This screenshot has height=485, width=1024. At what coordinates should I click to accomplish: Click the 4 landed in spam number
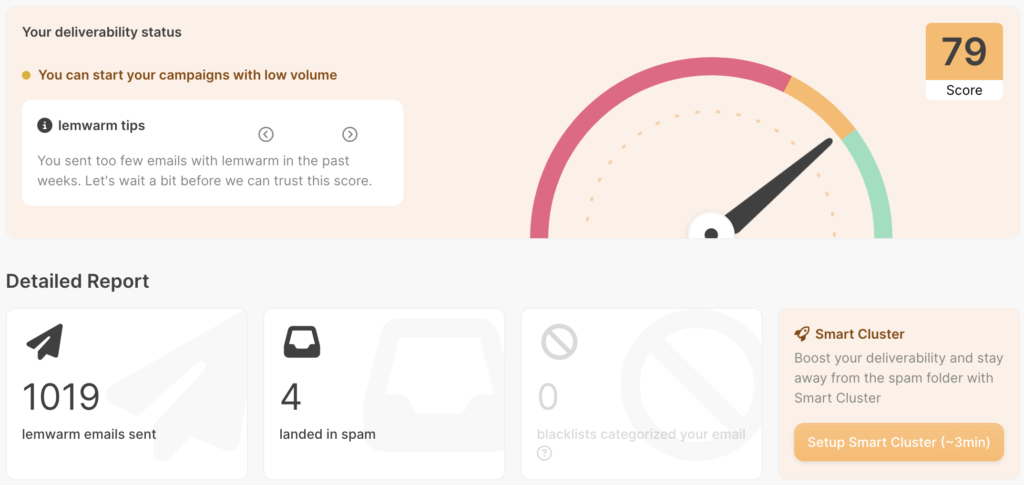290,397
